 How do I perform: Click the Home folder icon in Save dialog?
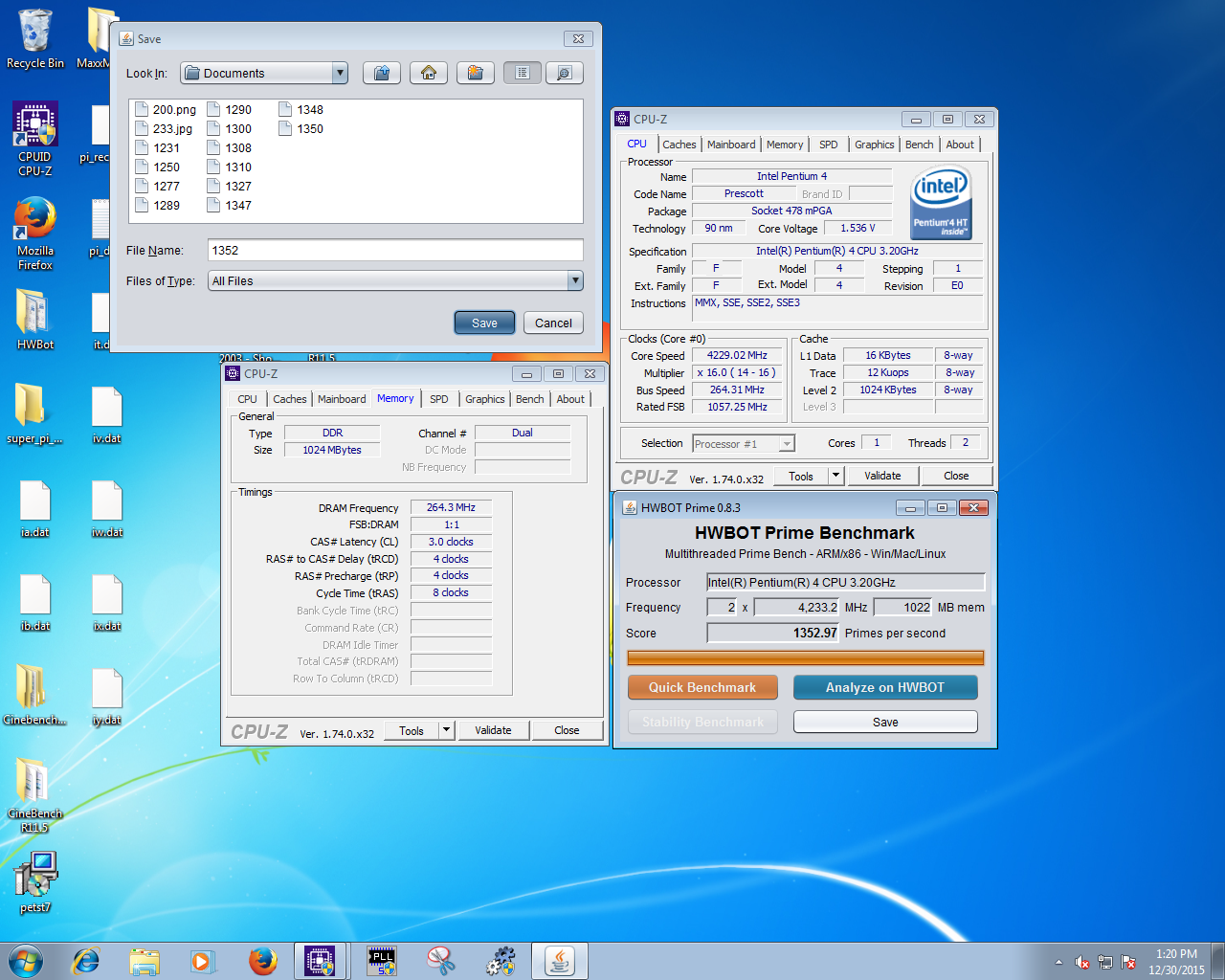(x=429, y=73)
